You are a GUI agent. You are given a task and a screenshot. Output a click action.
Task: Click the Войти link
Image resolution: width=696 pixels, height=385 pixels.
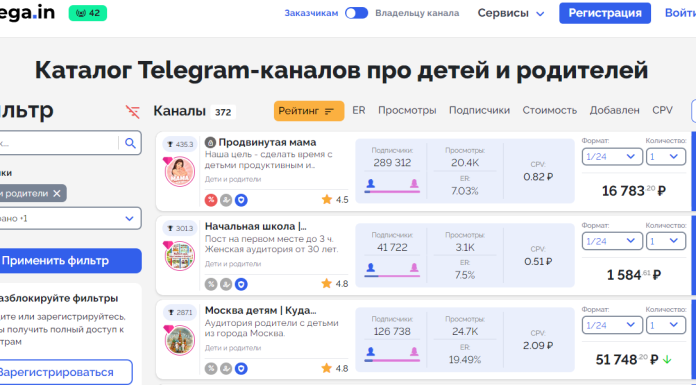coord(680,13)
